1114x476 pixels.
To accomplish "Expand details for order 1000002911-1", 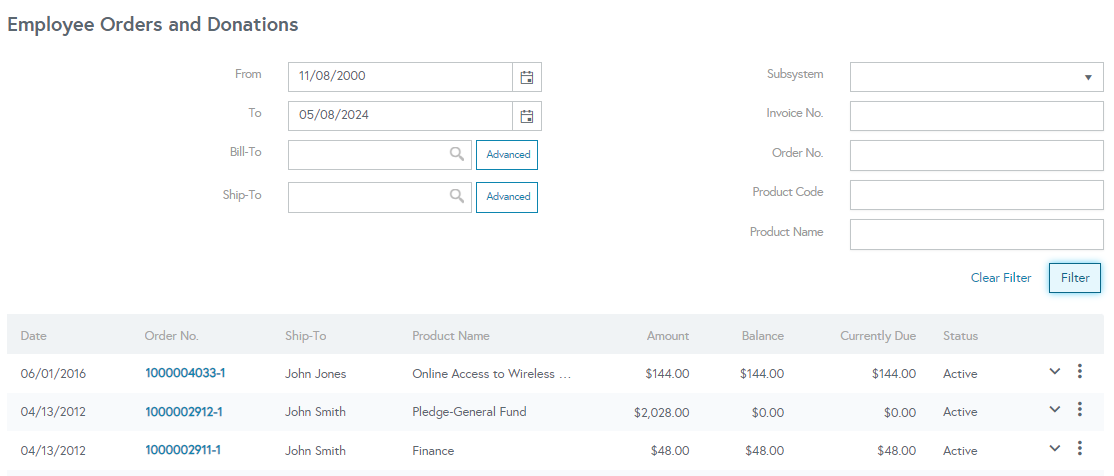I will (x=1054, y=448).
